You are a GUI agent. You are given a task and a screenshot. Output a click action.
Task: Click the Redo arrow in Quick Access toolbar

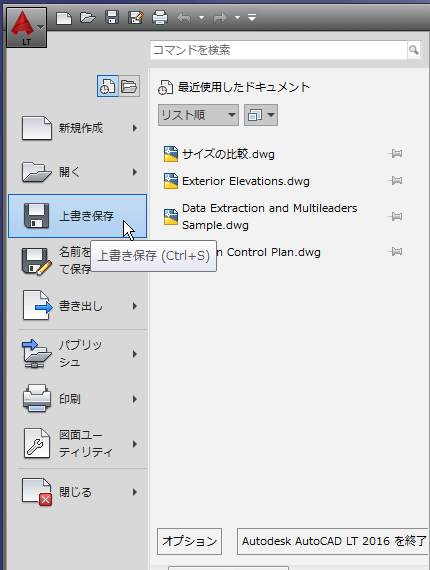pyautogui.click(x=220, y=18)
